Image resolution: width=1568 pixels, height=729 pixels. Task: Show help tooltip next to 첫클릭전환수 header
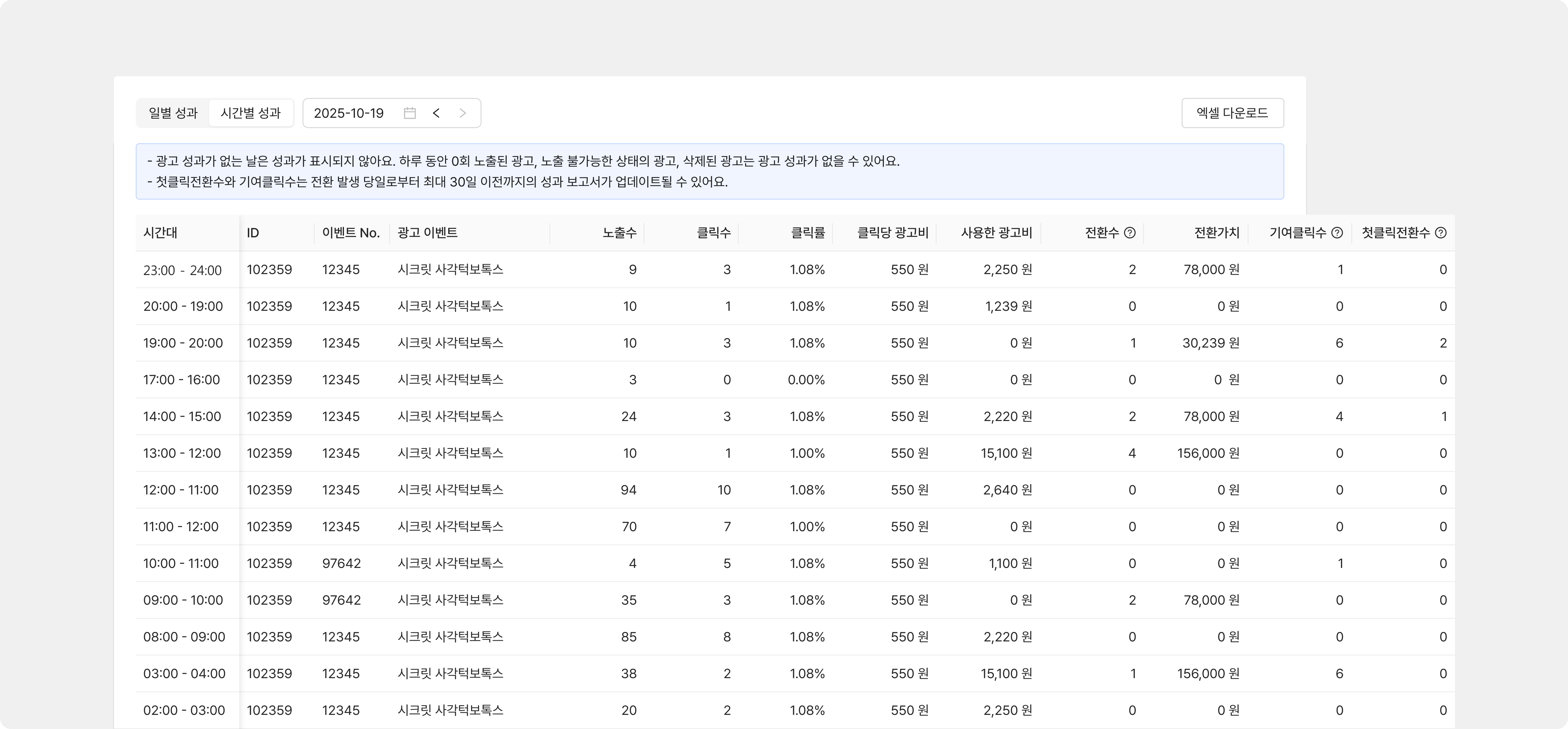coord(1441,232)
